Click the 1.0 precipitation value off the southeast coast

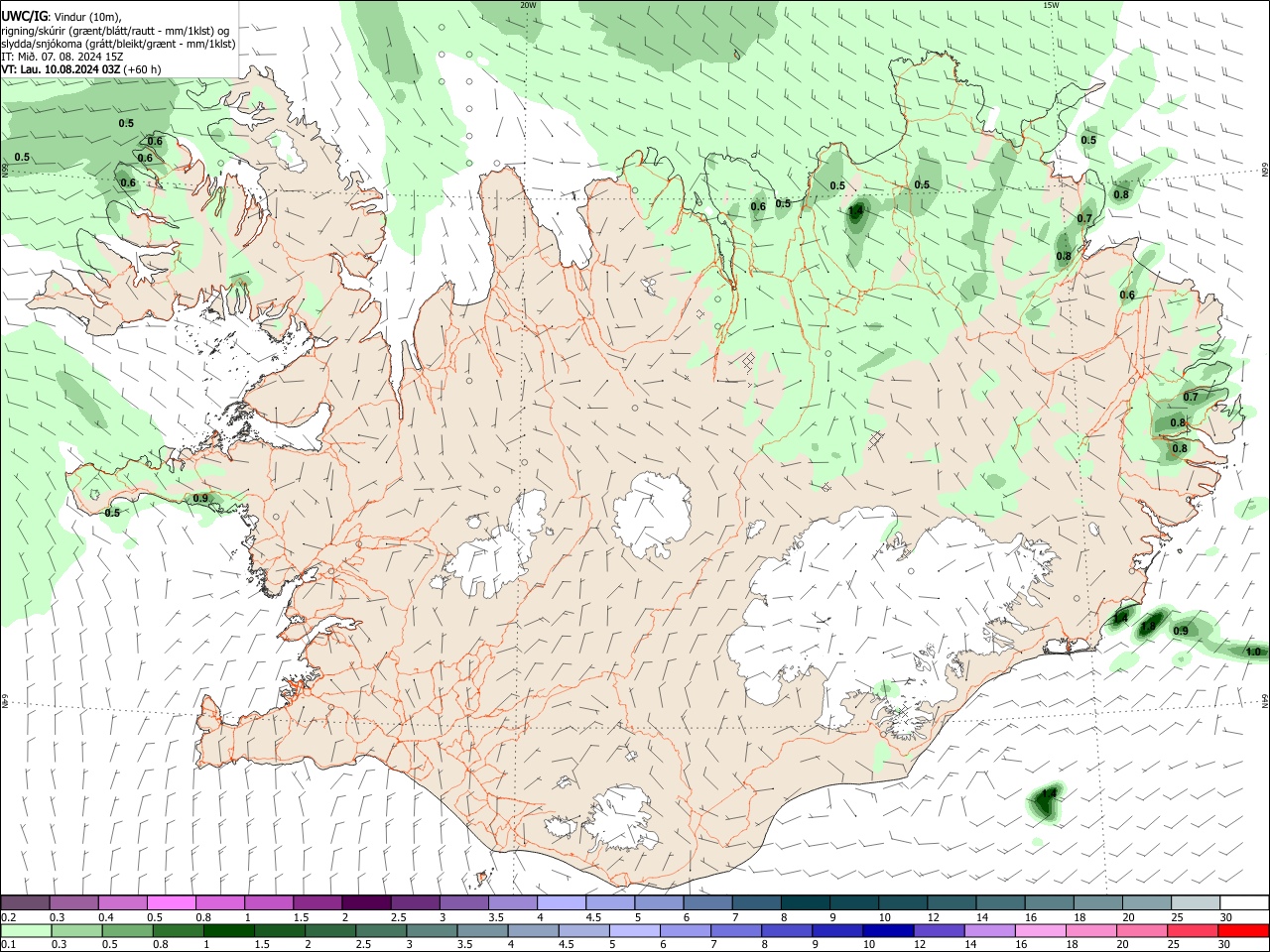click(1253, 652)
